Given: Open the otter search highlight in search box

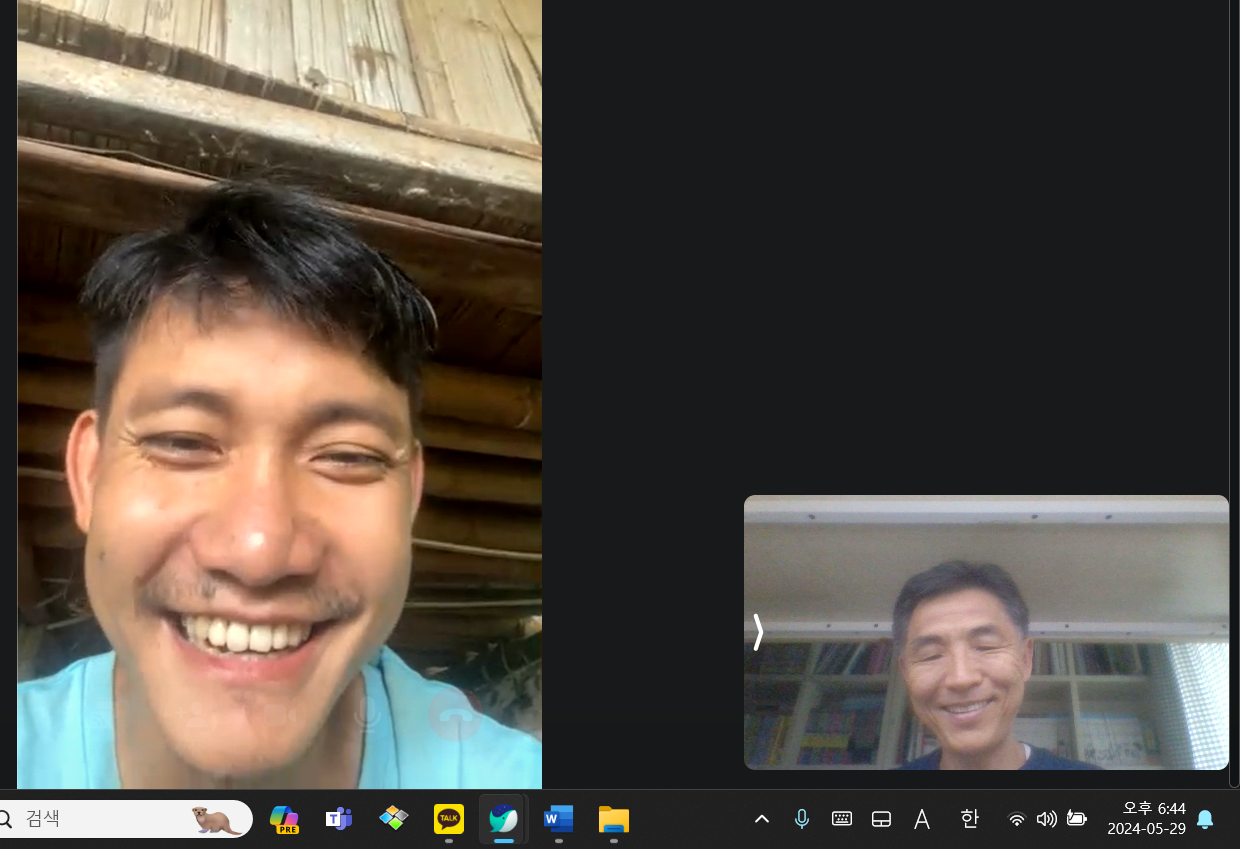Looking at the screenshot, I should [215, 820].
